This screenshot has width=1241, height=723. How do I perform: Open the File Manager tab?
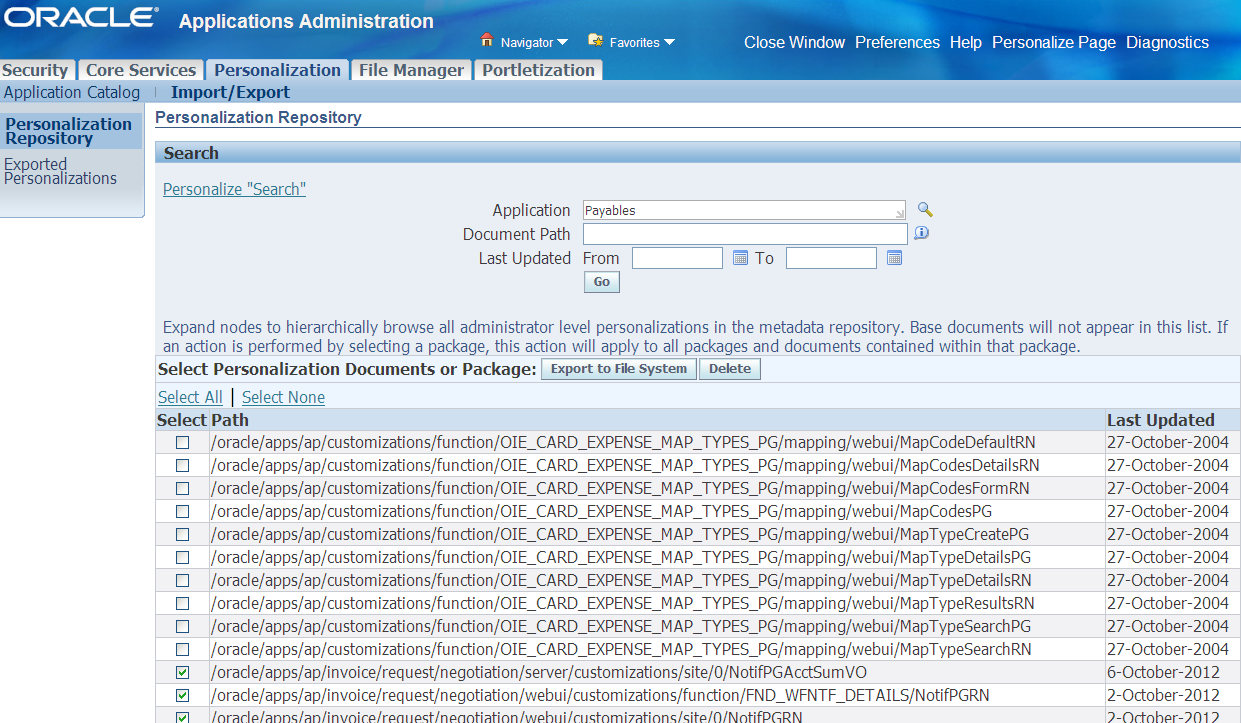click(x=411, y=70)
